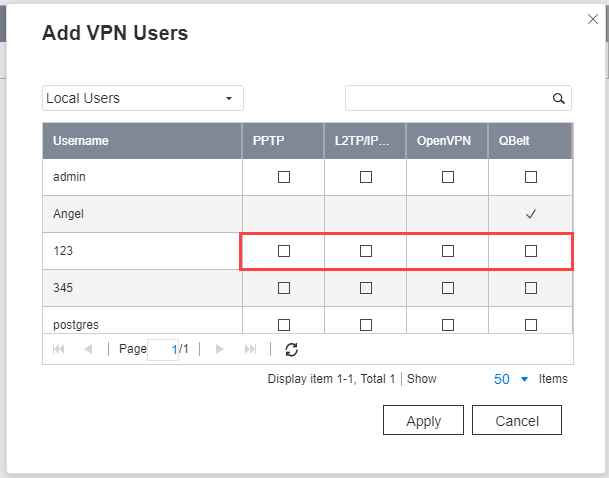This screenshot has width=609, height=478.
Task: Refresh the user list
Action: coord(291,349)
